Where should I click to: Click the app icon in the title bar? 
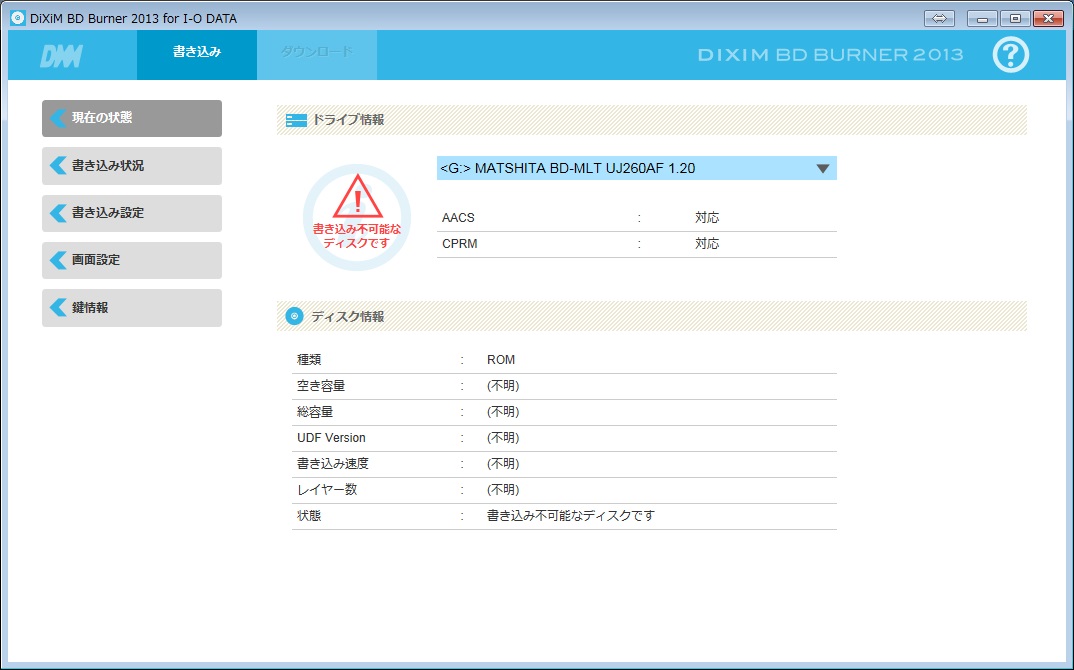(18, 18)
